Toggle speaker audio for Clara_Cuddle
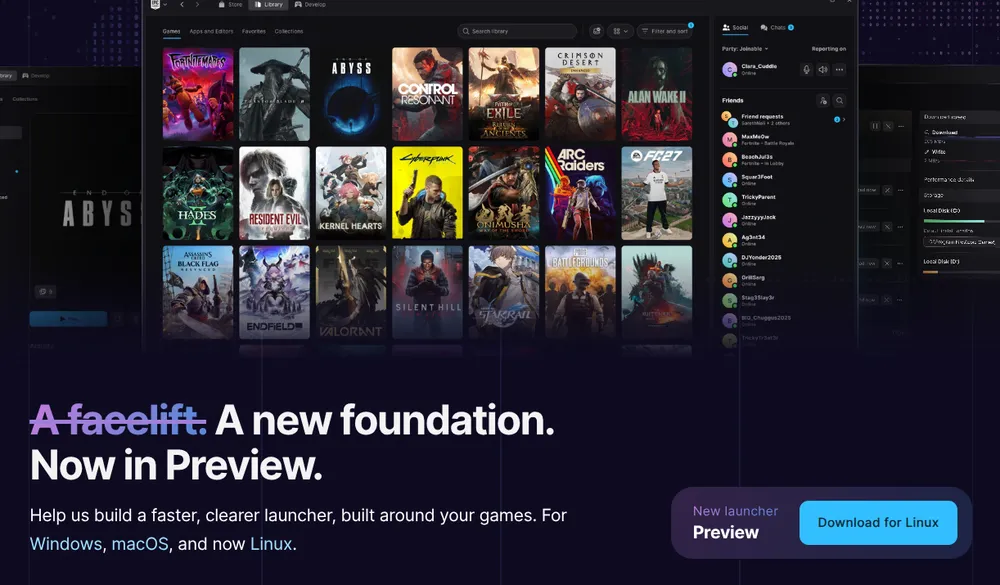The image size is (1000, 585). 823,70
